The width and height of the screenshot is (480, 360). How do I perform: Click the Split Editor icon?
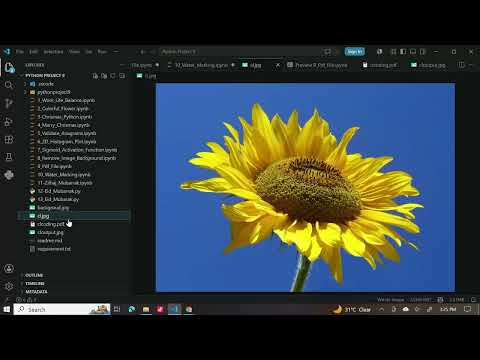pos(462,65)
